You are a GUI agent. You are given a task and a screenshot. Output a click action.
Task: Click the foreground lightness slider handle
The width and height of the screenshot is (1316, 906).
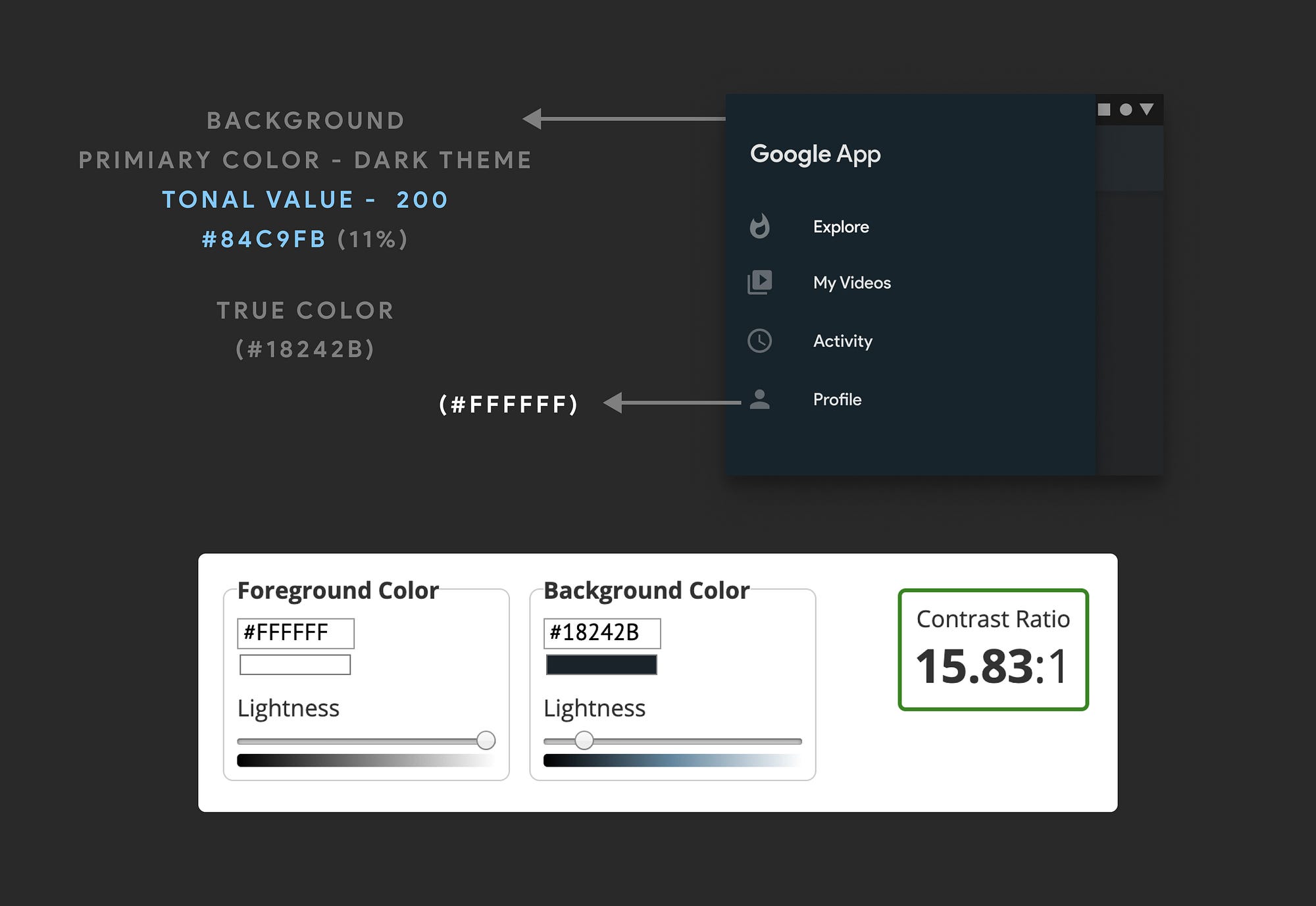pyautogui.click(x=486, y=740)
